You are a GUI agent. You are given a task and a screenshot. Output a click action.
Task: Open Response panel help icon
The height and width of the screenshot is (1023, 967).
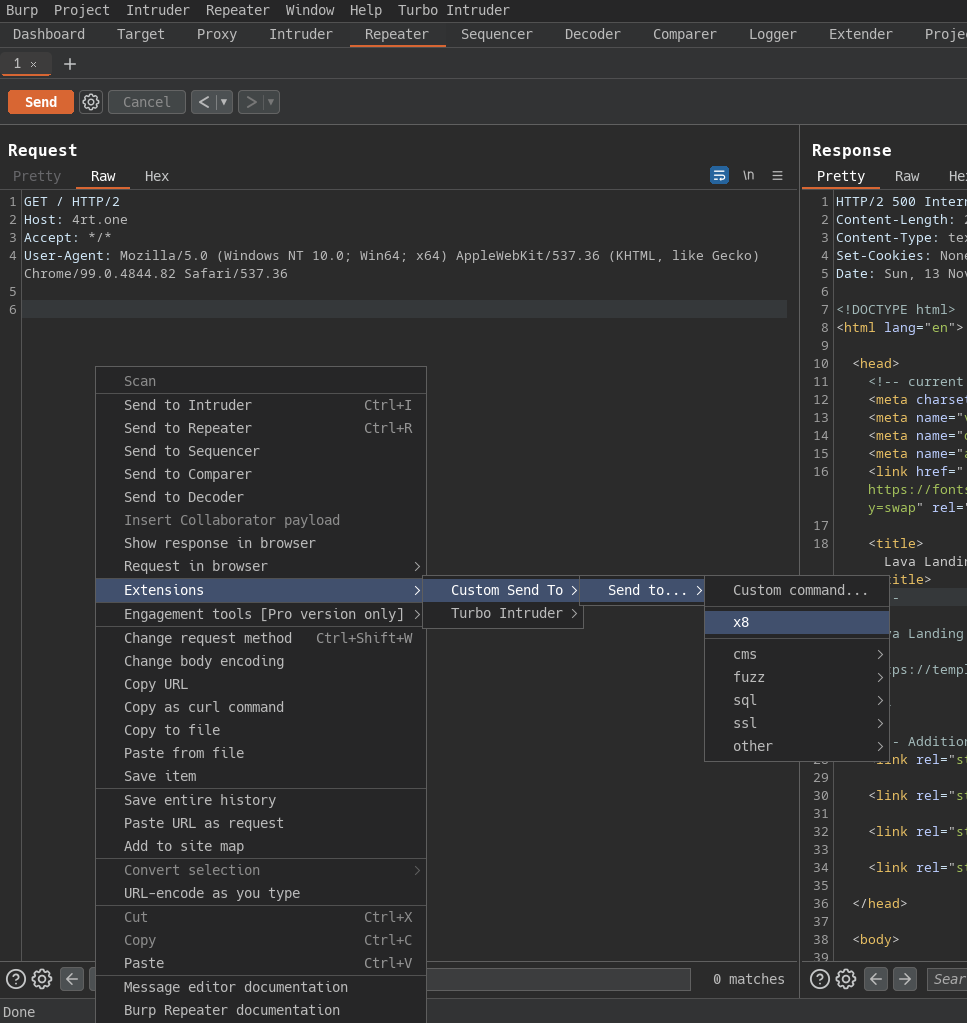click(820, 979)
